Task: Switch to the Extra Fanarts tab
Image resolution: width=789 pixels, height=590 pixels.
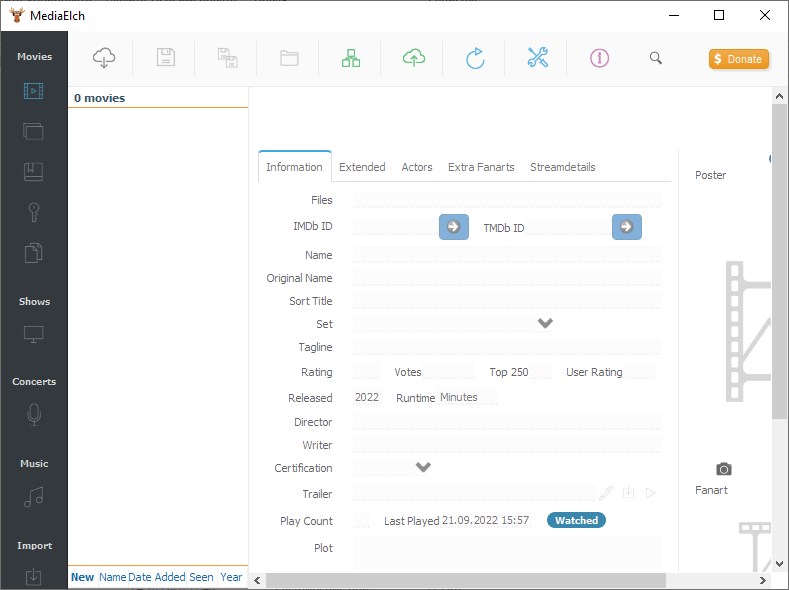Action: 481,167
